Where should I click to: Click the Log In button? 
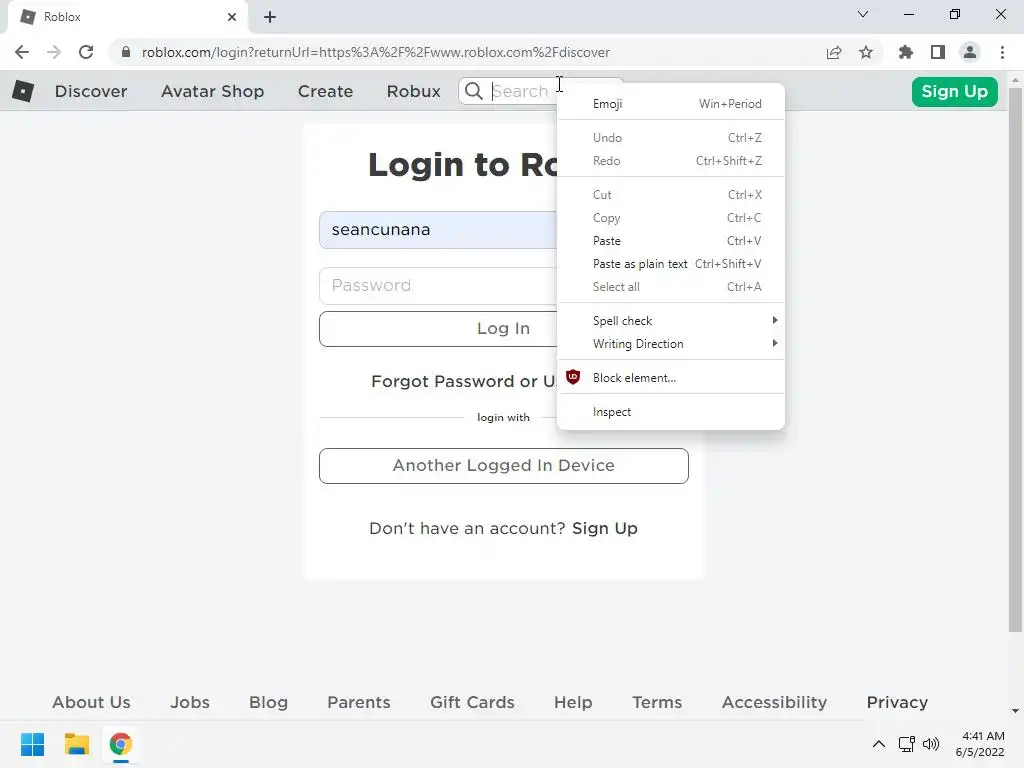[x=438, y=328]
